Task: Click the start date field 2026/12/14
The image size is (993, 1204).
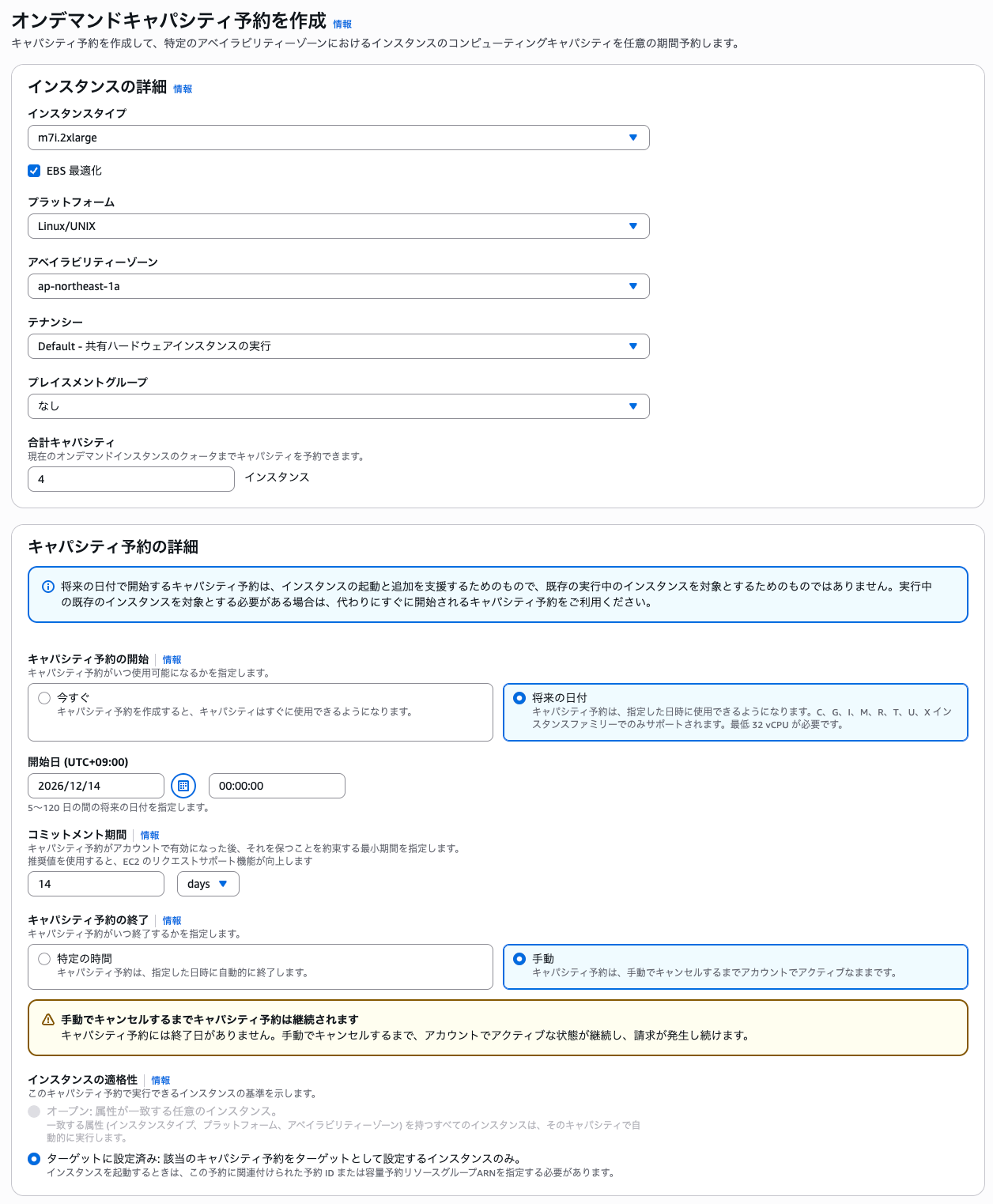Action: point(96,786)
